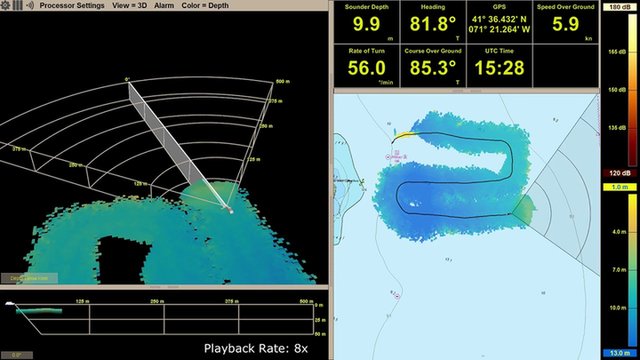
Task: Open the Alarm menu
Action: pos(164,5)
